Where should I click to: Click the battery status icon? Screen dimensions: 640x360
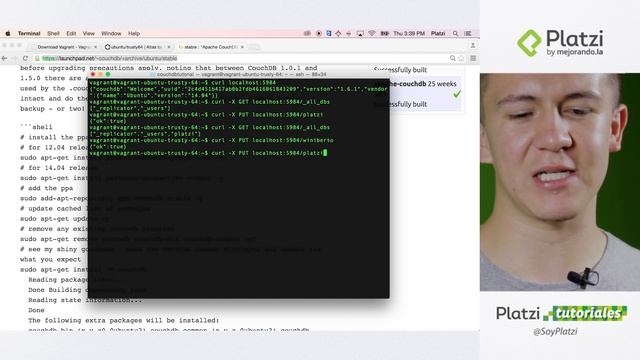[384, 33]
